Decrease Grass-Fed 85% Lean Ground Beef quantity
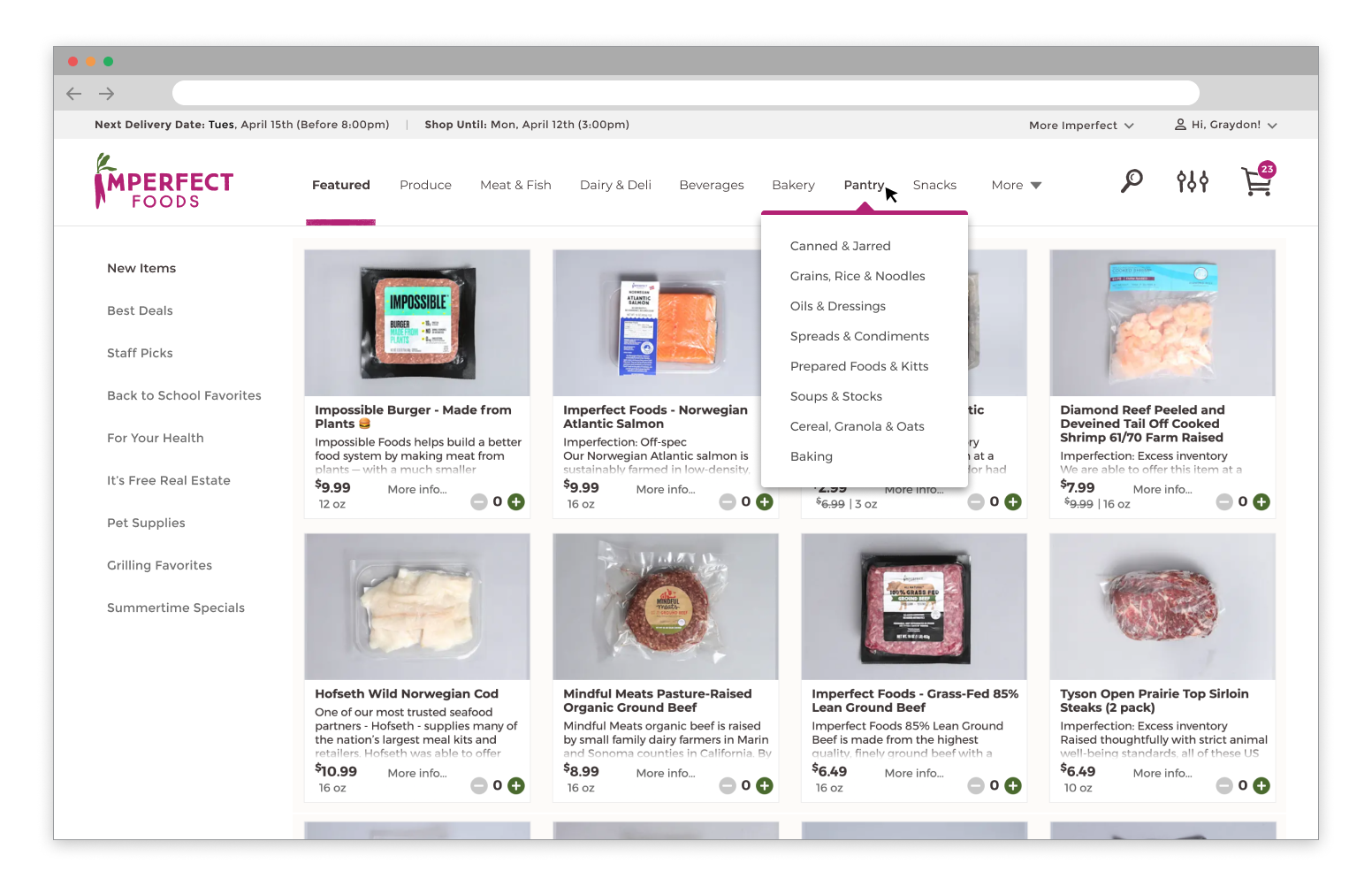Screen dimensions: 1372x887 (x=976, y=786)
